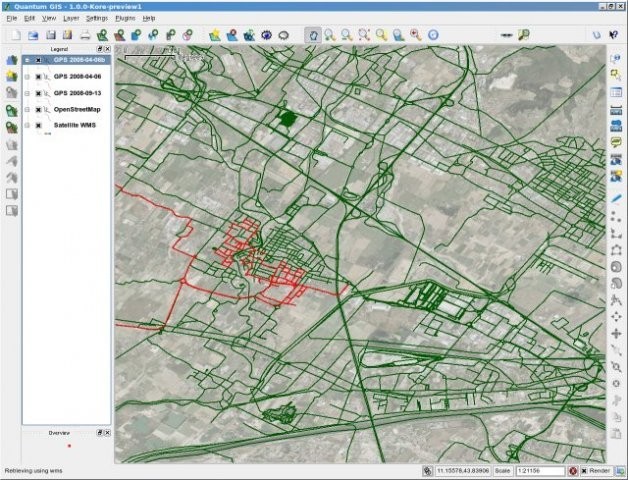
Task: Undock the Overview panel
Action: [x=100, y=433]
